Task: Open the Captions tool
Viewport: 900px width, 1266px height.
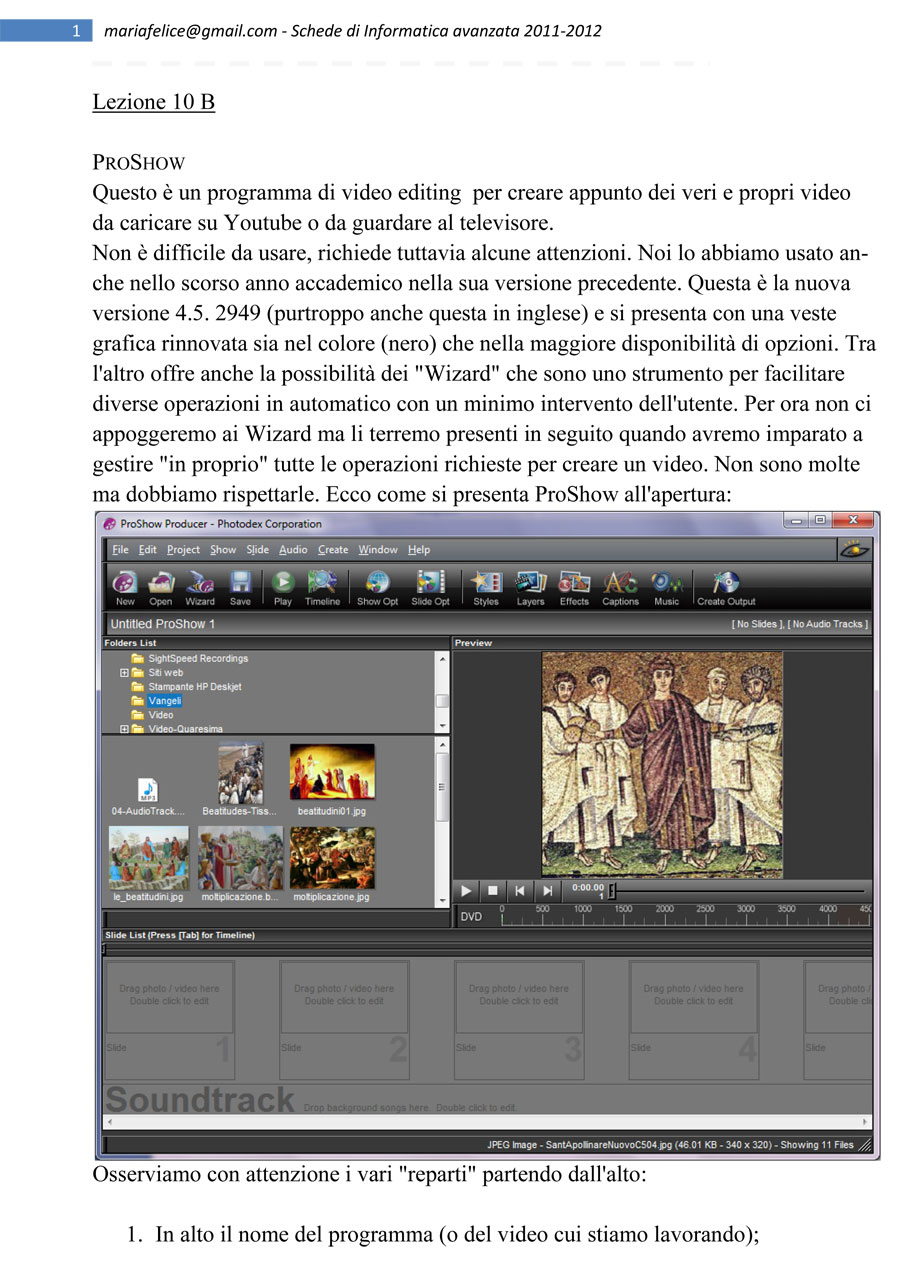Action: (x=620, y=587)
